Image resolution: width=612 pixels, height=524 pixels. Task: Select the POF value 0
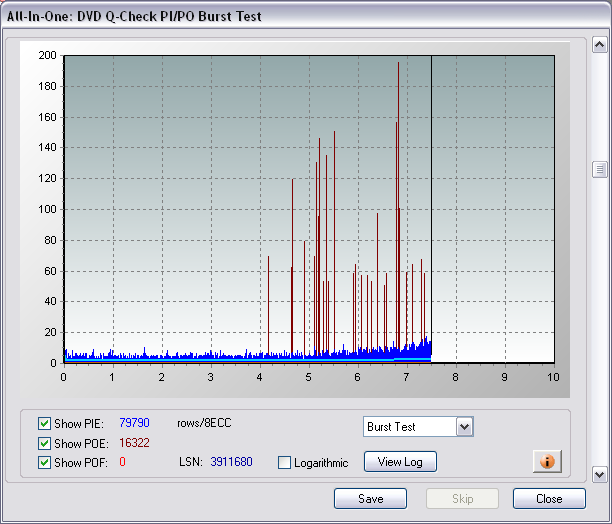[x=122, y=462]
